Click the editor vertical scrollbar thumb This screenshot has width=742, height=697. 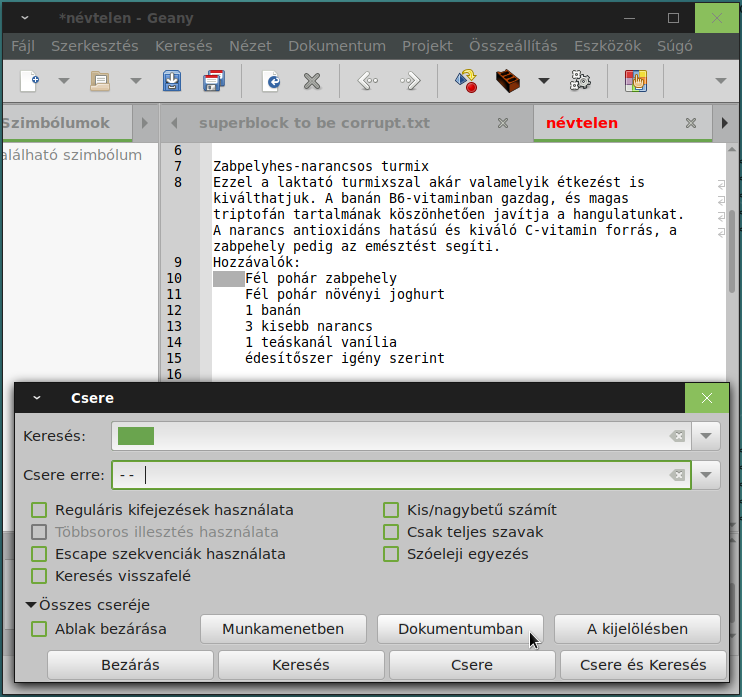tap(732, 252)
